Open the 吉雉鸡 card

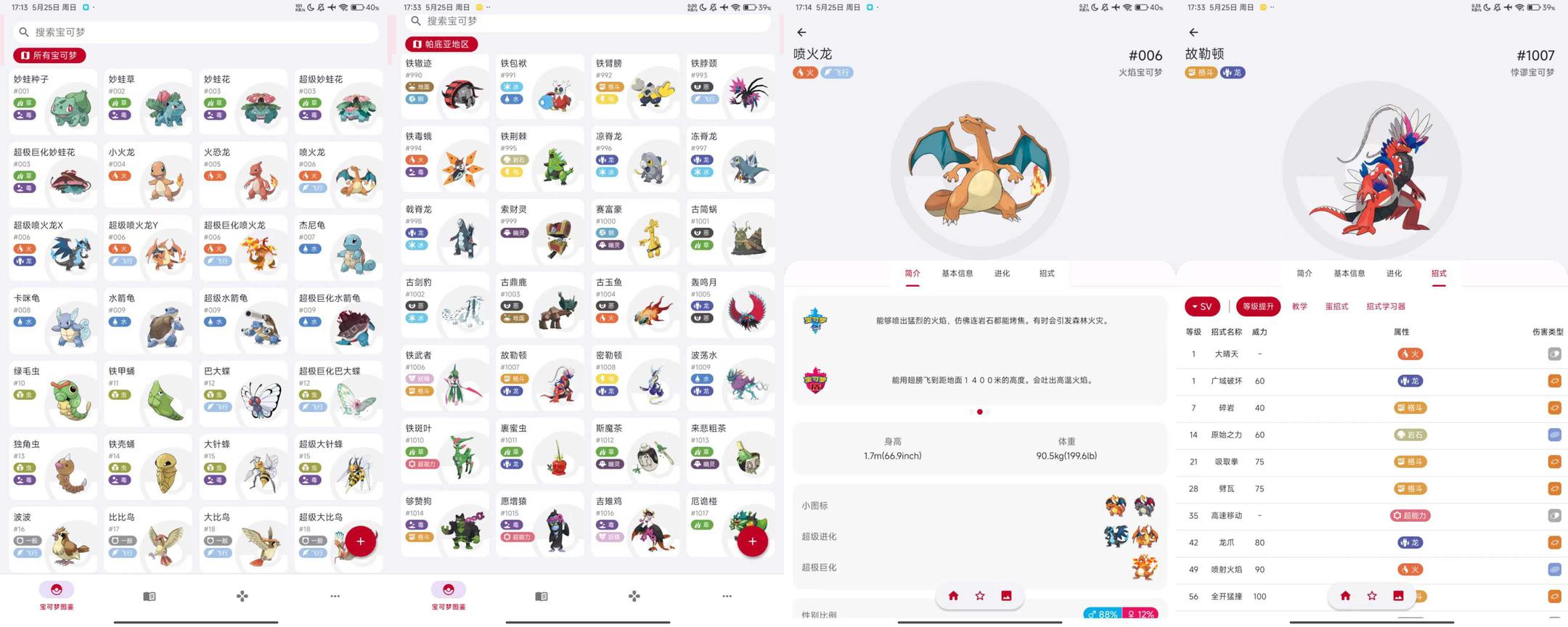tap(635, 524)
